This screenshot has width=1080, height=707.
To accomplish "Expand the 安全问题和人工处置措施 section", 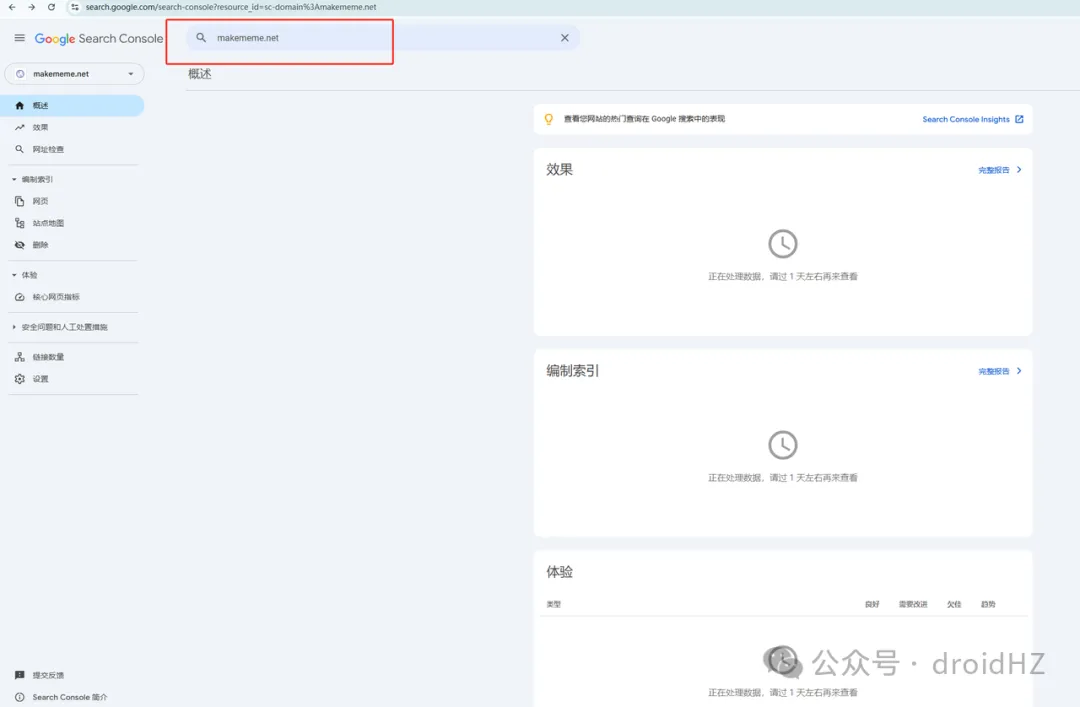I will point(14,327).
